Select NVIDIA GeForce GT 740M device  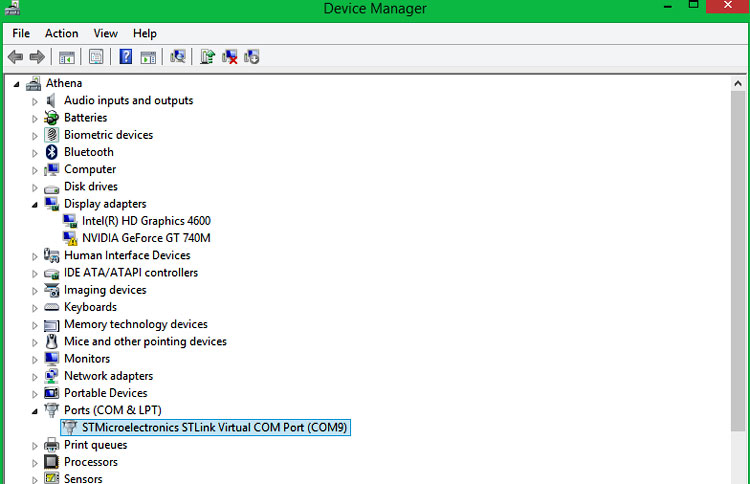[146, 238]
